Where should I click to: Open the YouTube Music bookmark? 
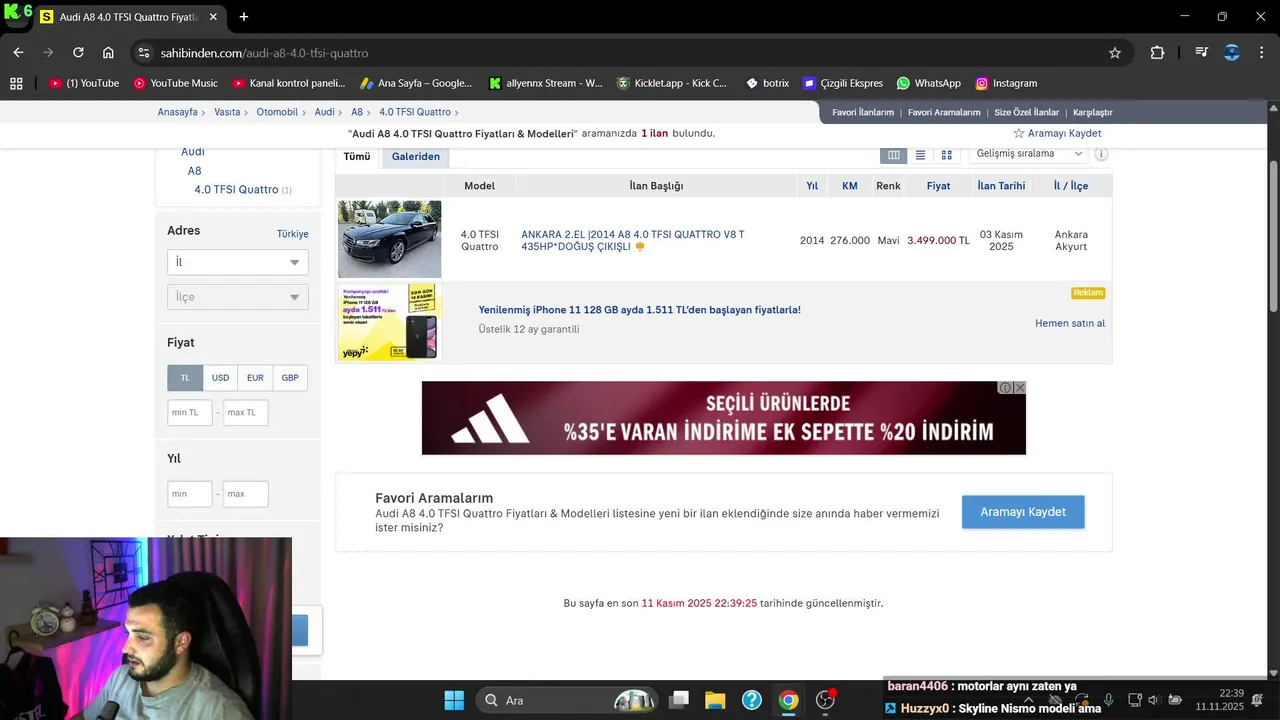[176, 83]
